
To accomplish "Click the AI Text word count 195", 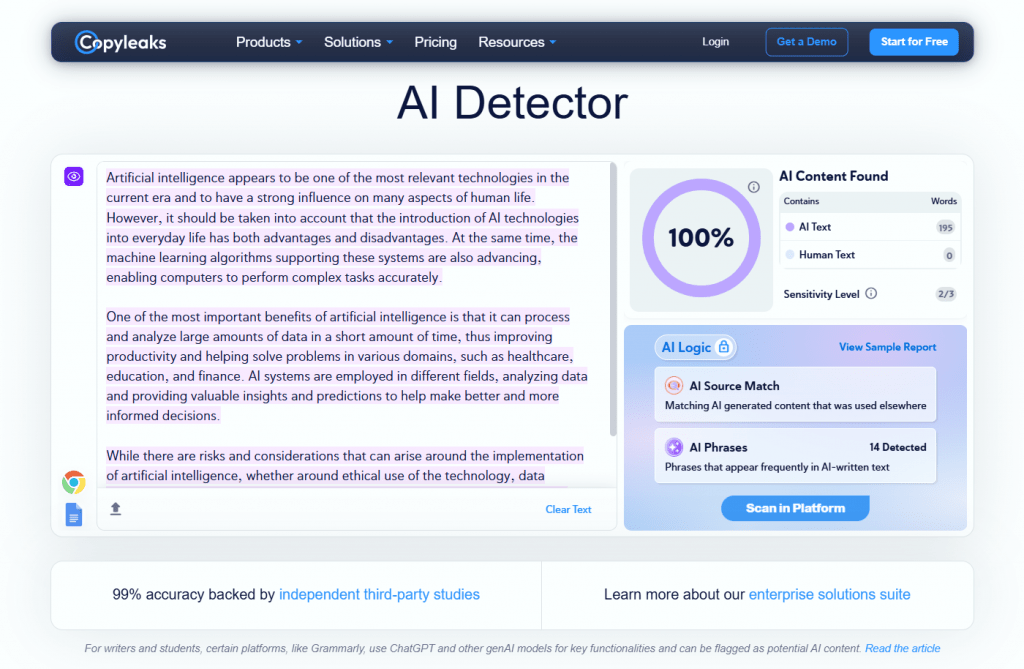I will coord(945,227).
